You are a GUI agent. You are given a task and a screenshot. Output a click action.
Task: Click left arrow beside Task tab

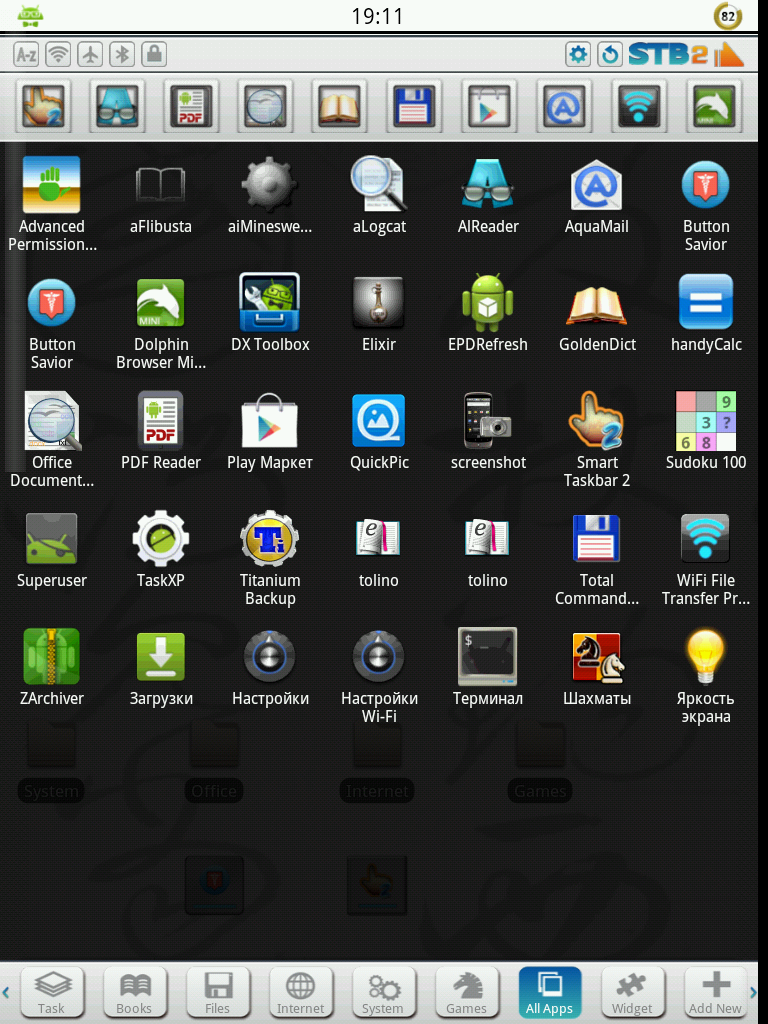(6, 993)
